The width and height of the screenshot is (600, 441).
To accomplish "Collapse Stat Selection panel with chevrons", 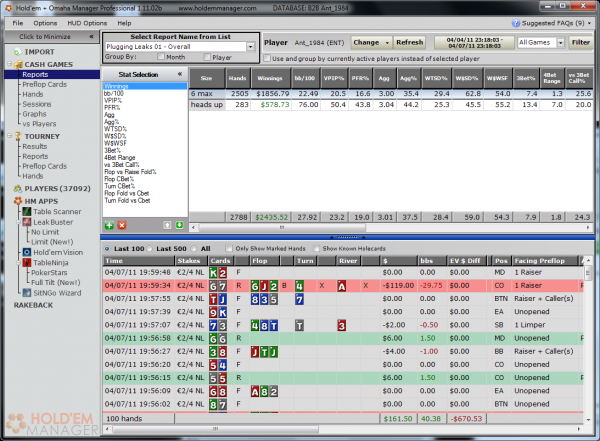I will pos(180,74).
